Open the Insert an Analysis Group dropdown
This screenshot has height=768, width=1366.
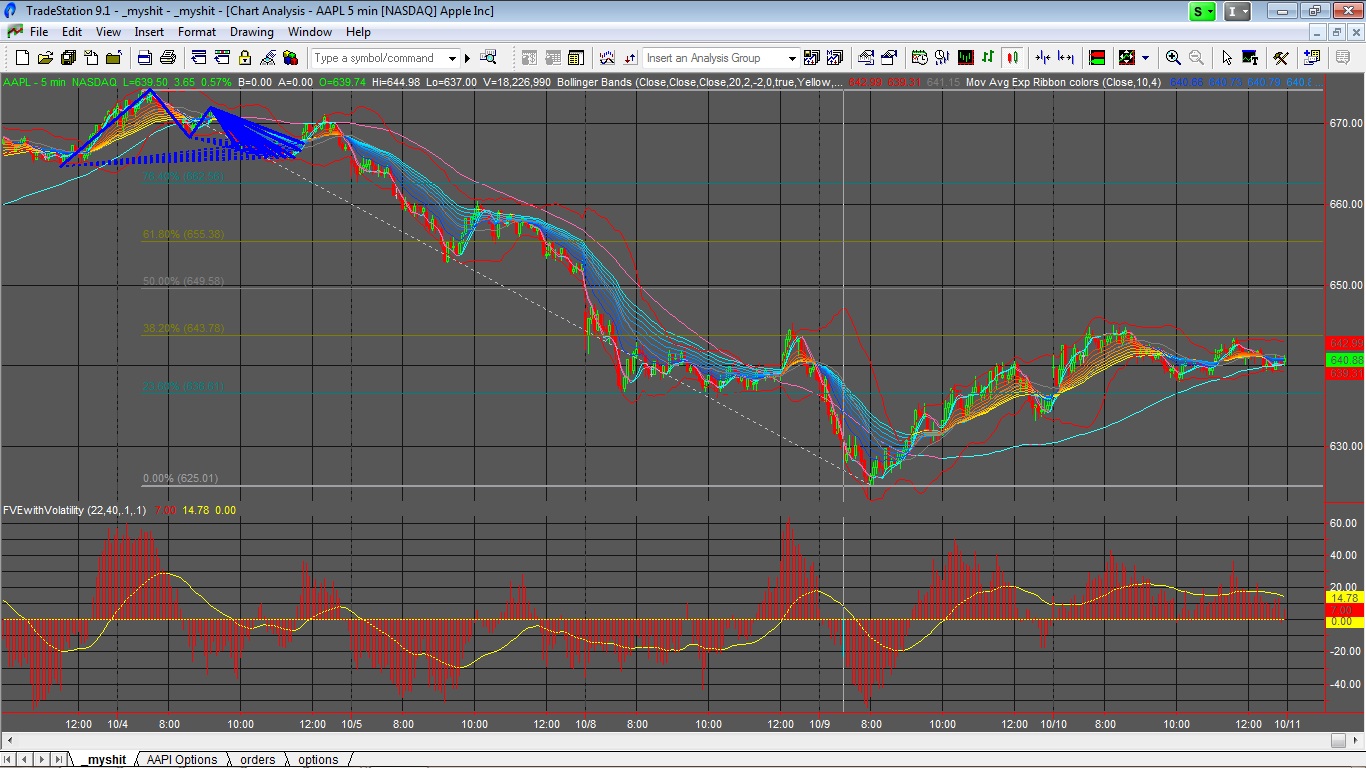[x=792, y=58]
